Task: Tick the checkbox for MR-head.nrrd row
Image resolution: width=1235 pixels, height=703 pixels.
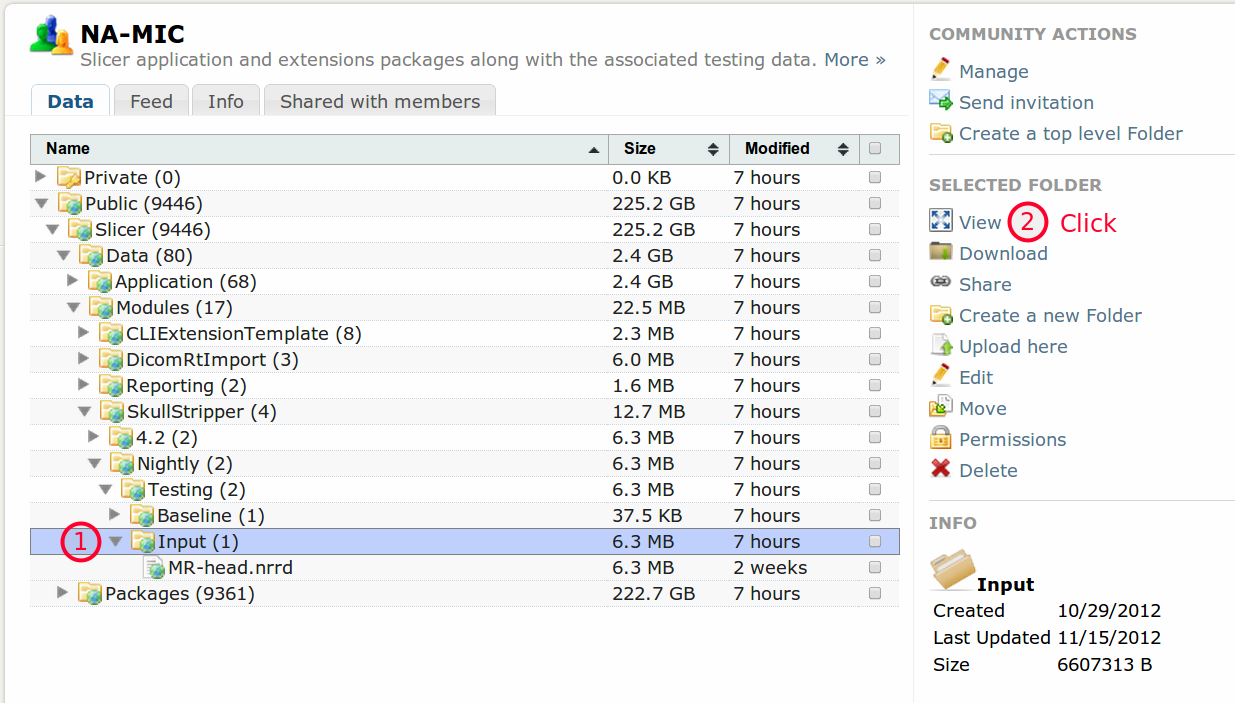Action: point(875,568)
